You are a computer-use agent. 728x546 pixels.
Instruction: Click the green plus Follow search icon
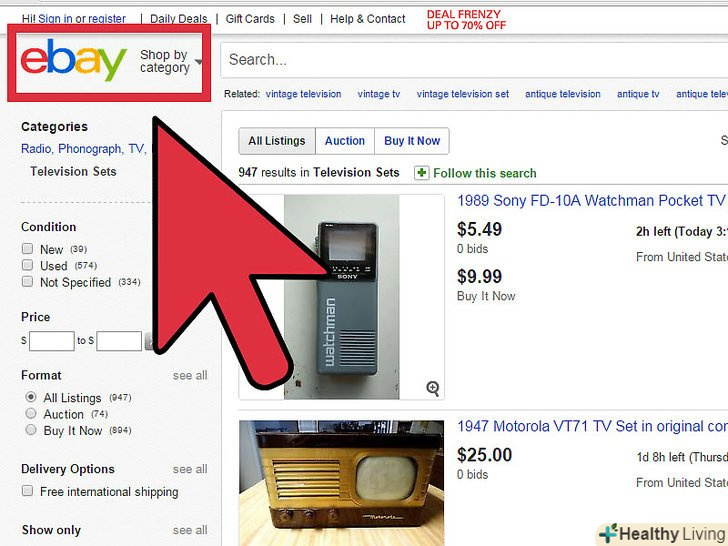(422, 173)
